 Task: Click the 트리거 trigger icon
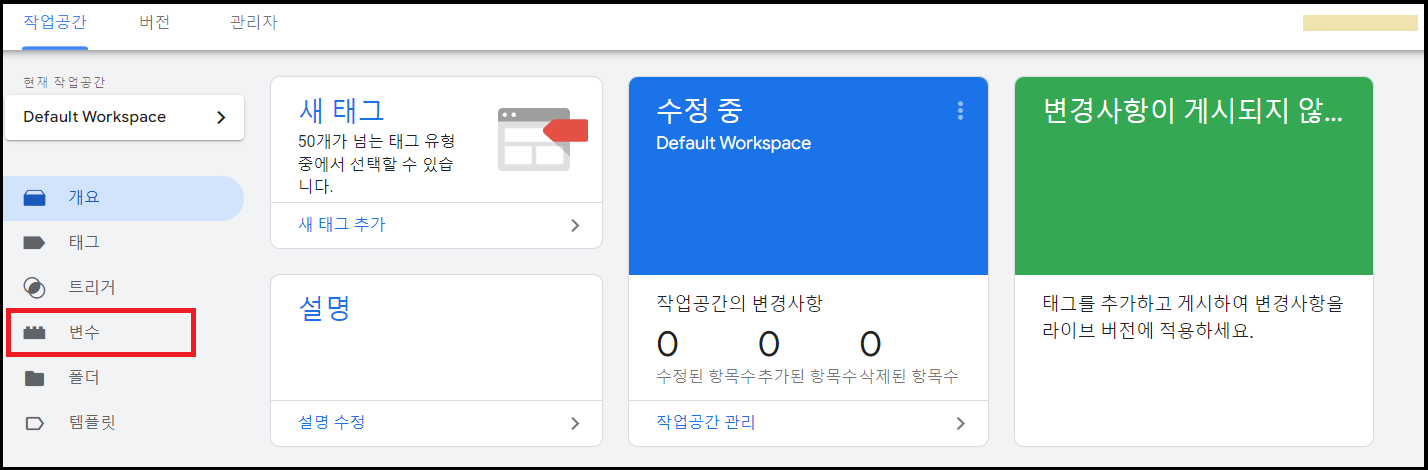35,288
